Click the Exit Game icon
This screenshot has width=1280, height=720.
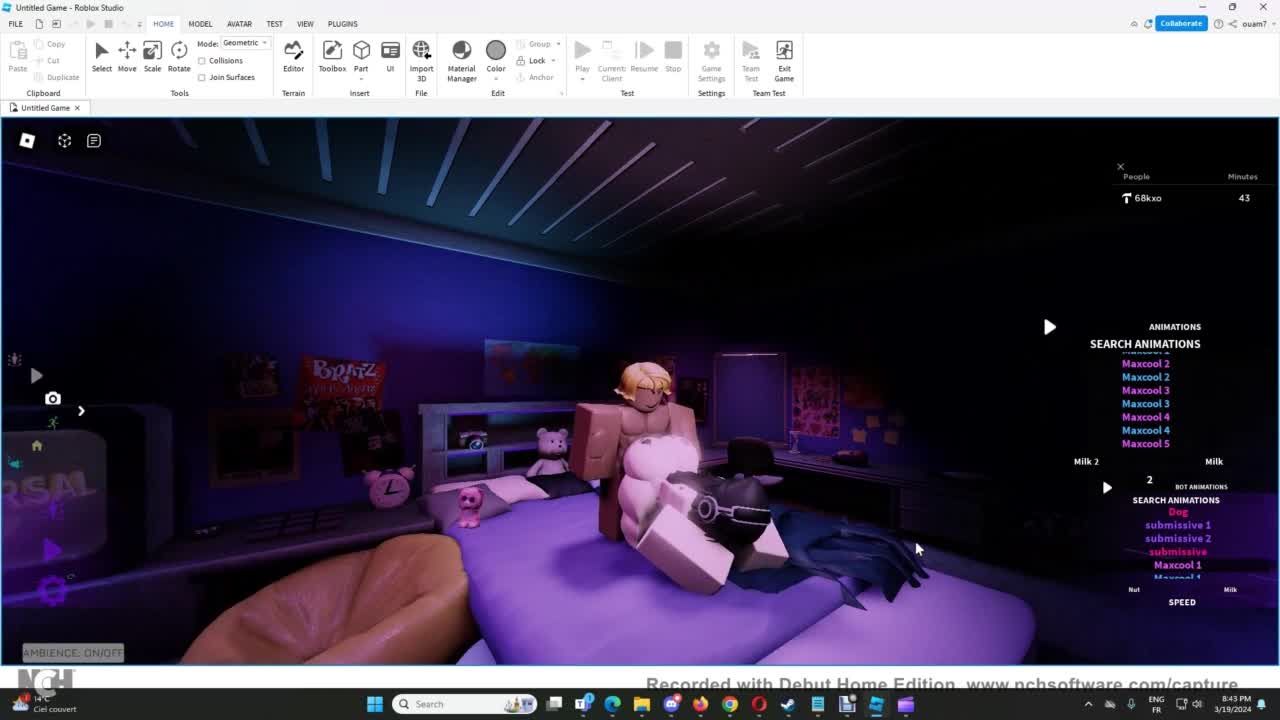[784, 56]
